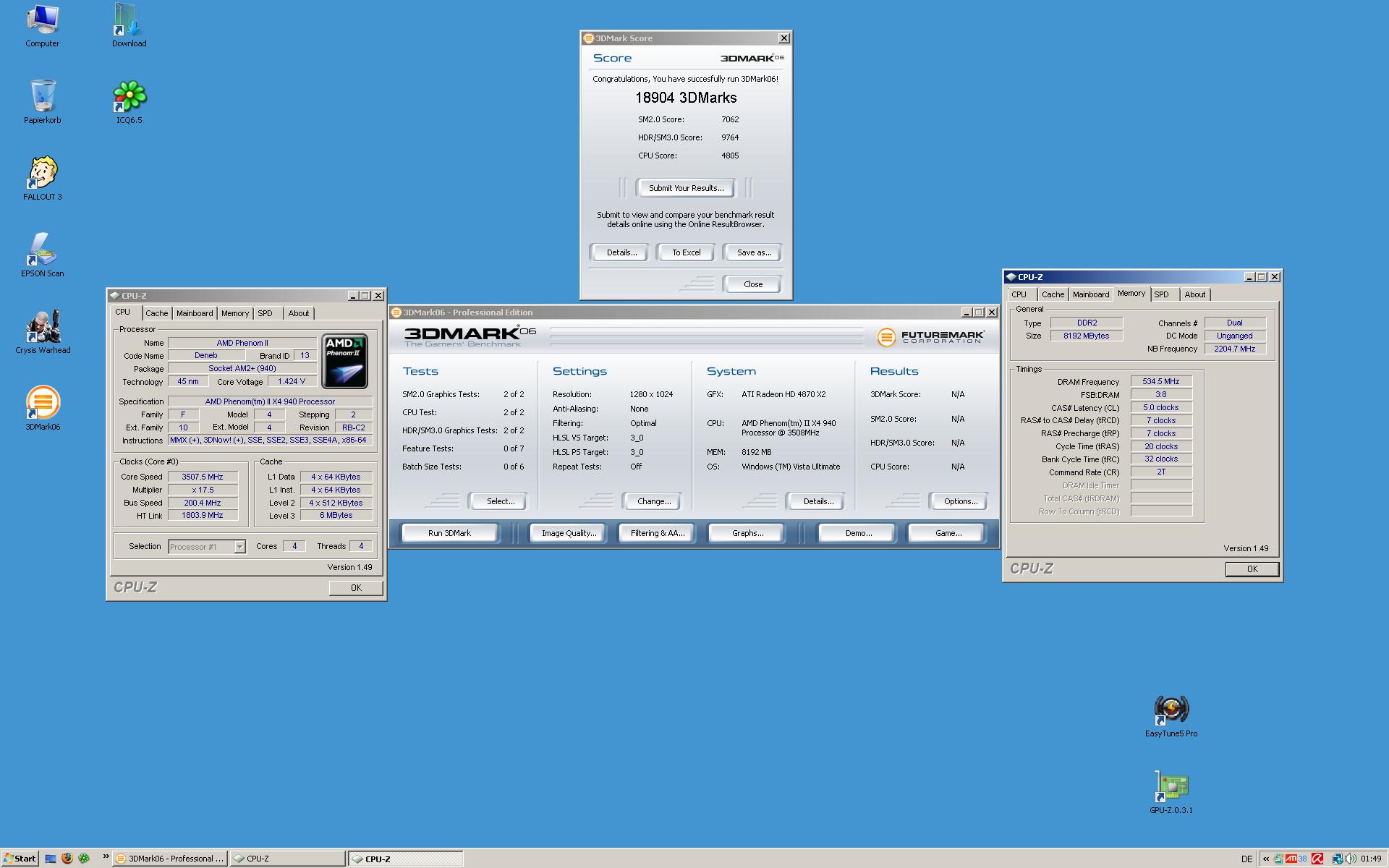Viewport: 1389px width, 868px height.
Task: Open Cache tab in right CPU-Z window
Action: (1053, 294)
